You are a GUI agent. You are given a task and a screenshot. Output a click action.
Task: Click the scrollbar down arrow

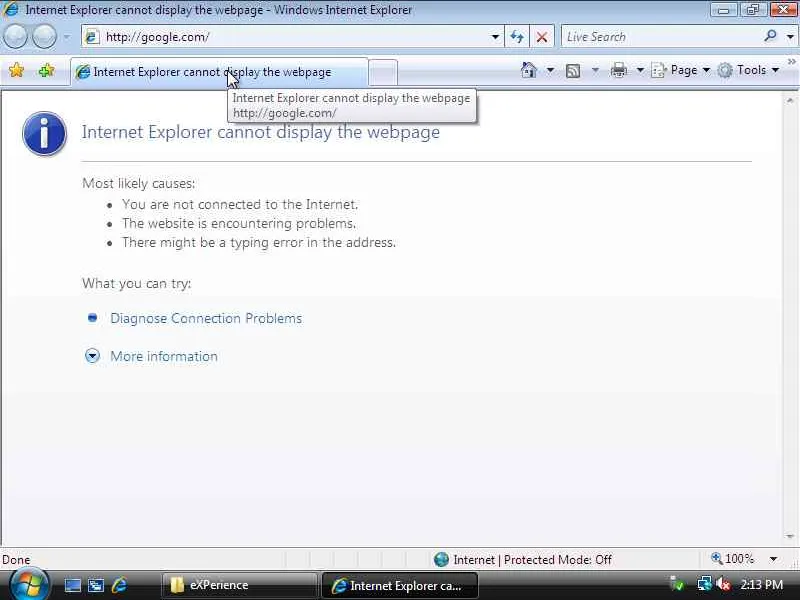790,536
